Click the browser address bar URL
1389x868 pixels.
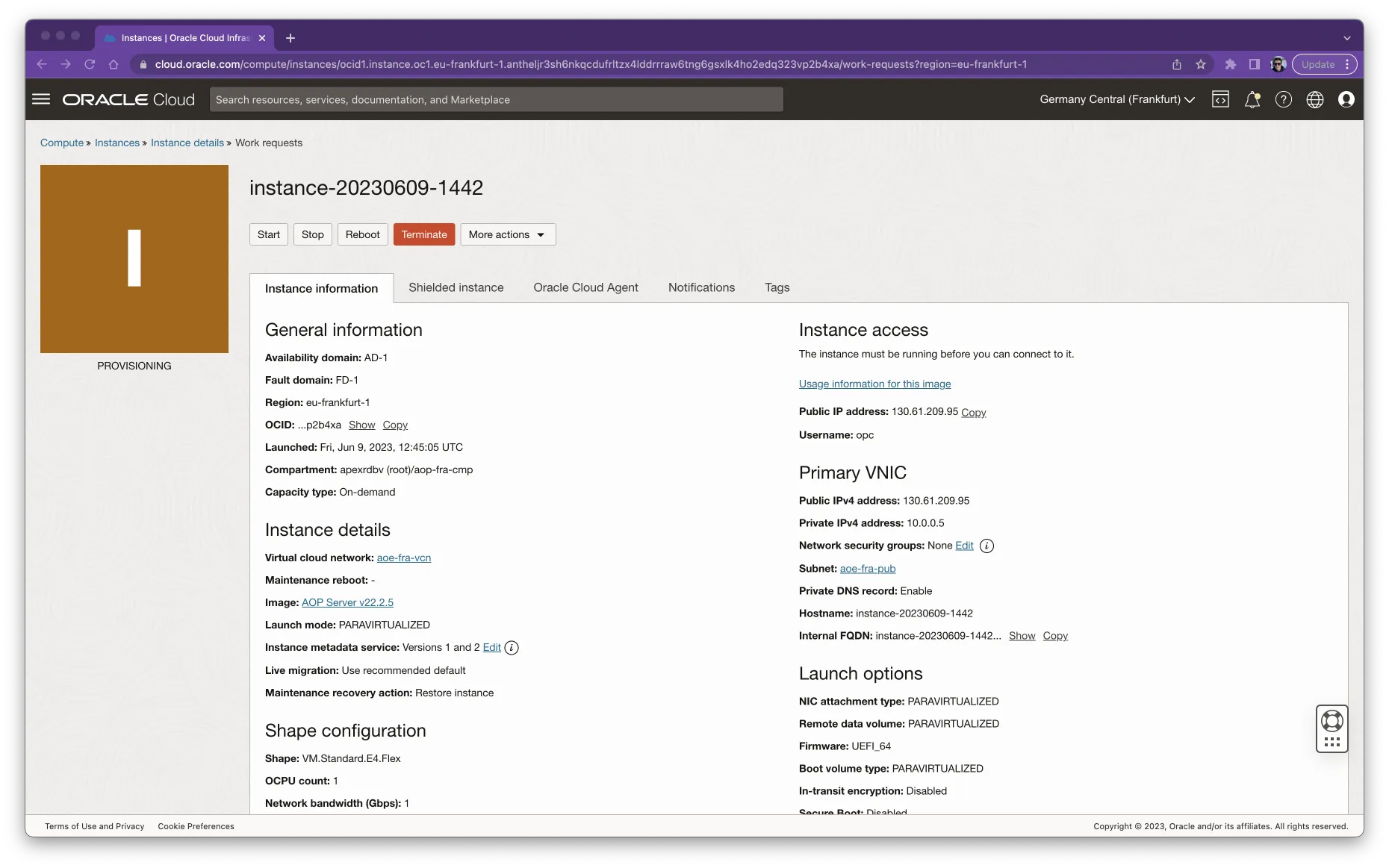tap(591, 64)
